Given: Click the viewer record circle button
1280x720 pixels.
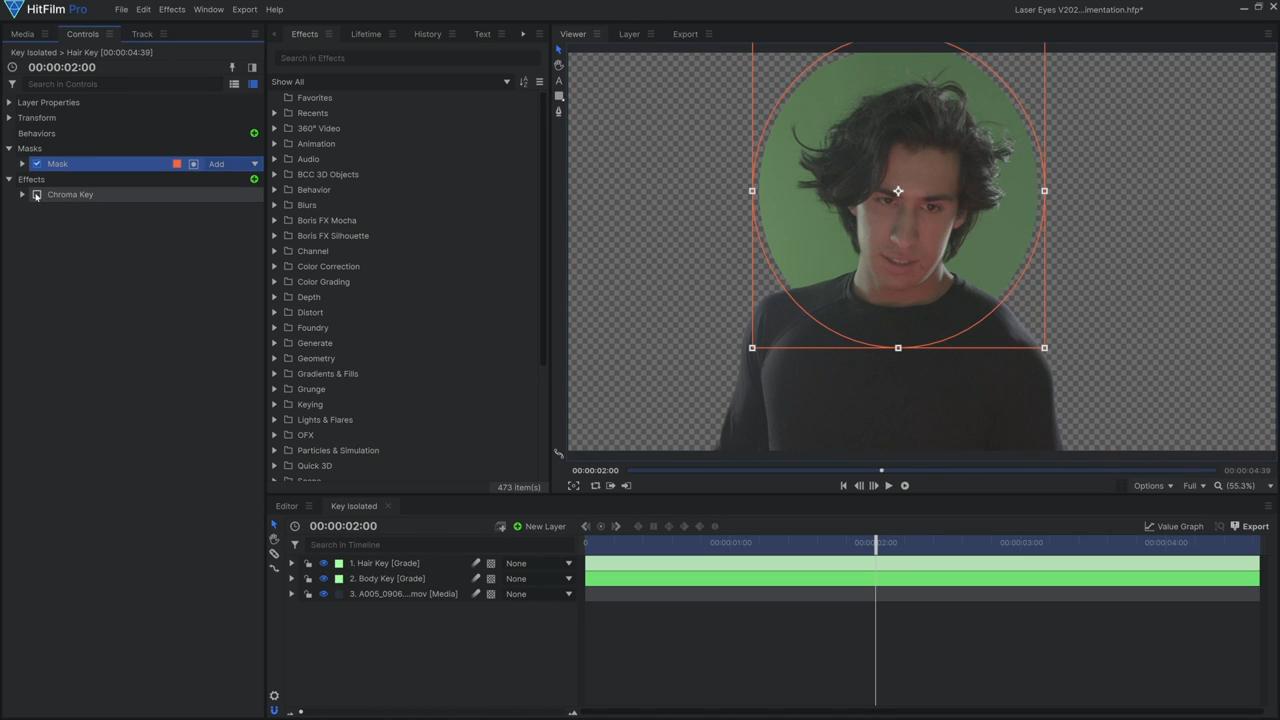Looking at the screenshot, I should (x=905, y=486).
